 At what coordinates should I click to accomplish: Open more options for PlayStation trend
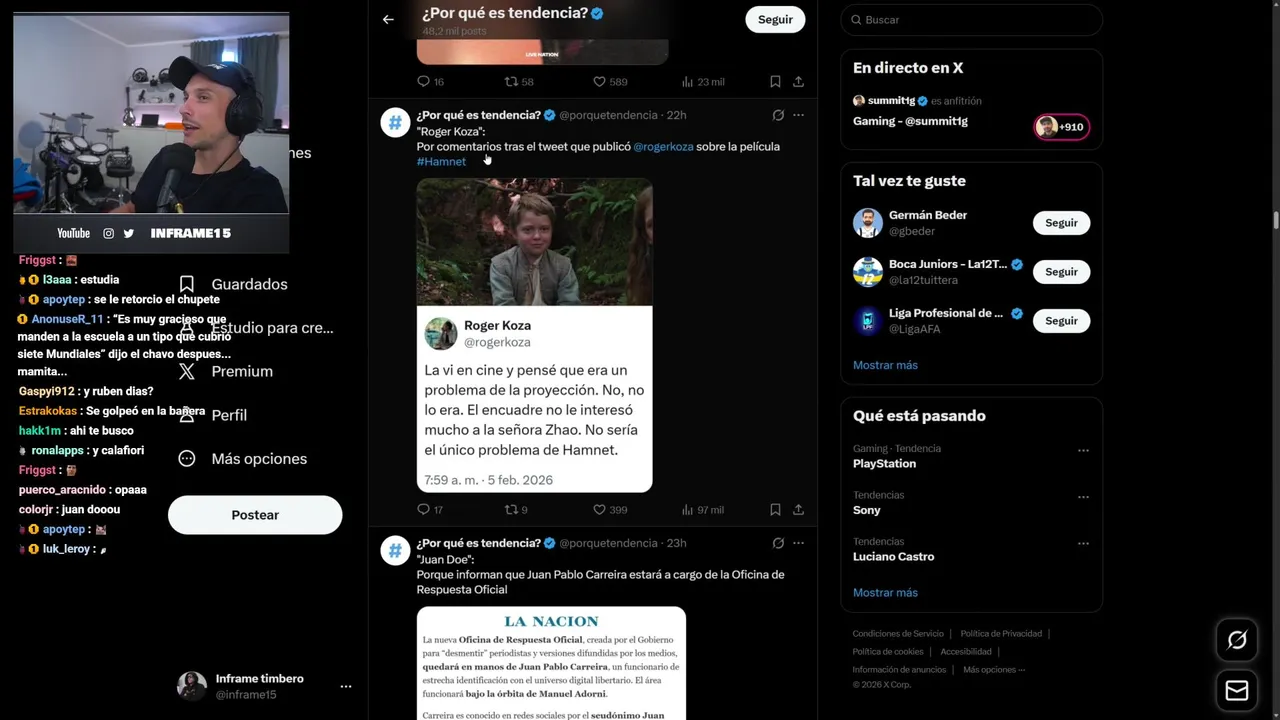[1083, 450]
